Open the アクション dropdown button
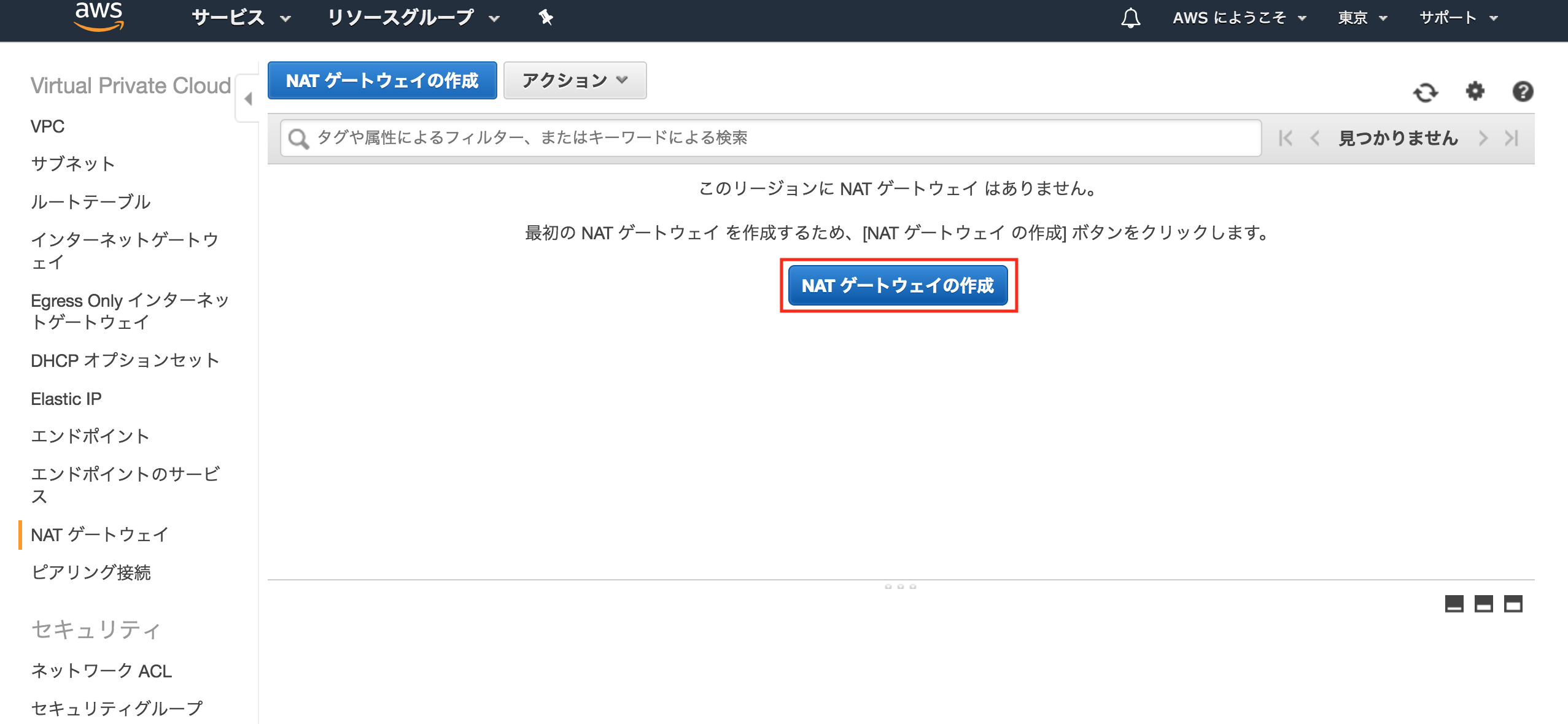This screenshot has height=724, width=1568. point(575,80)
